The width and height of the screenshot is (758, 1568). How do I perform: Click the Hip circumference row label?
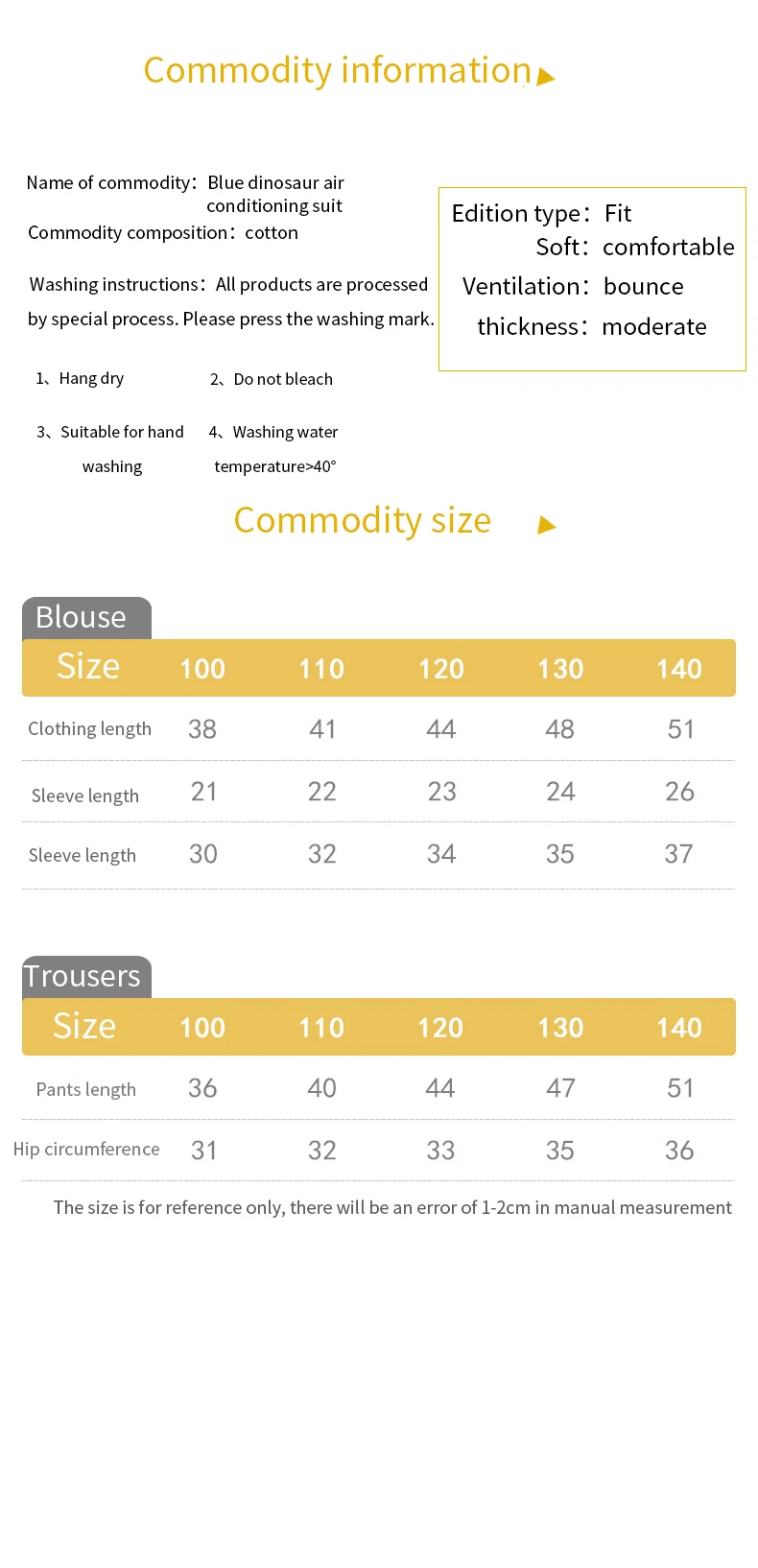click(x=86, y=1150)
